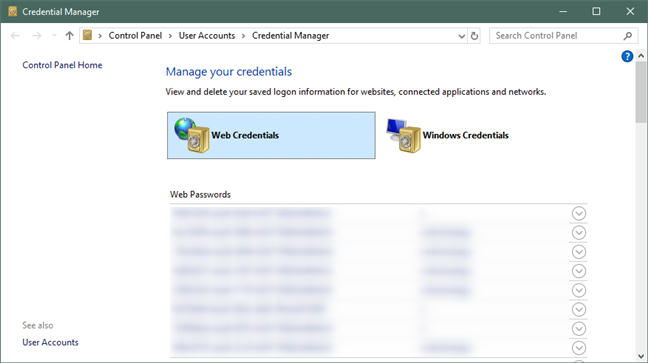Click the vertical scrollbar thumb
This screenshot has height=363, width=648.
click(x=641, y=92)
